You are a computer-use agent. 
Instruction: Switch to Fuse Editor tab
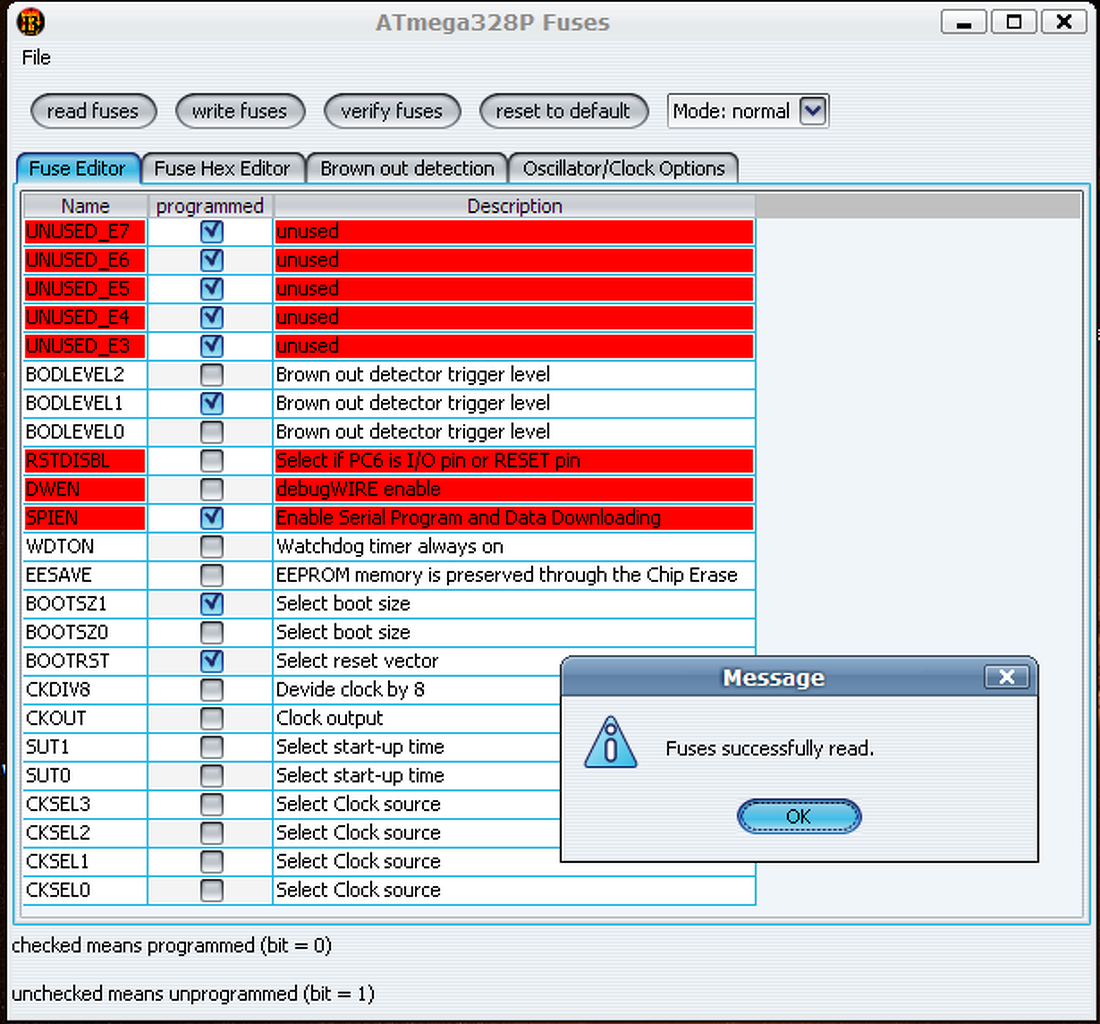(78, 168)
